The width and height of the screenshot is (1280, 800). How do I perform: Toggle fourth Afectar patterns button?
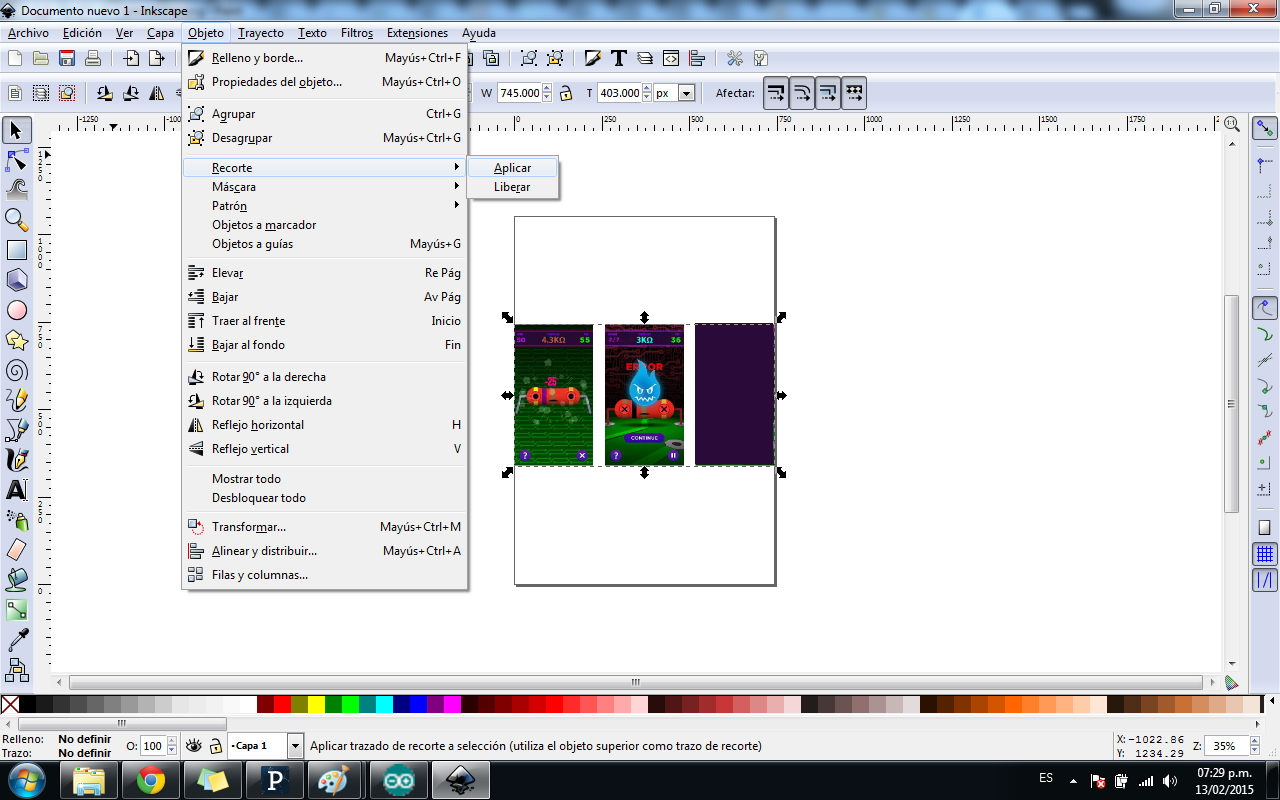pos(854,93)
